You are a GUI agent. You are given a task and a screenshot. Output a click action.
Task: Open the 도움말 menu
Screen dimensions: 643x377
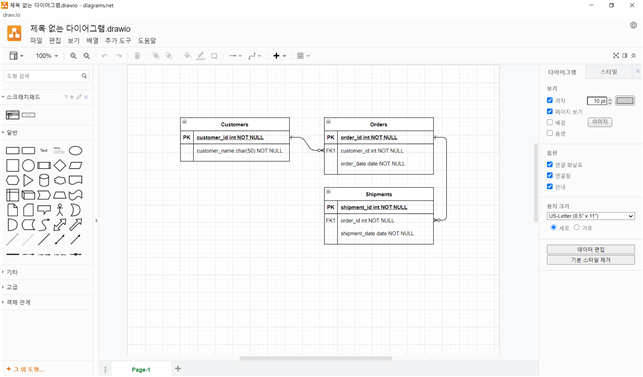[x=147, y=41]
